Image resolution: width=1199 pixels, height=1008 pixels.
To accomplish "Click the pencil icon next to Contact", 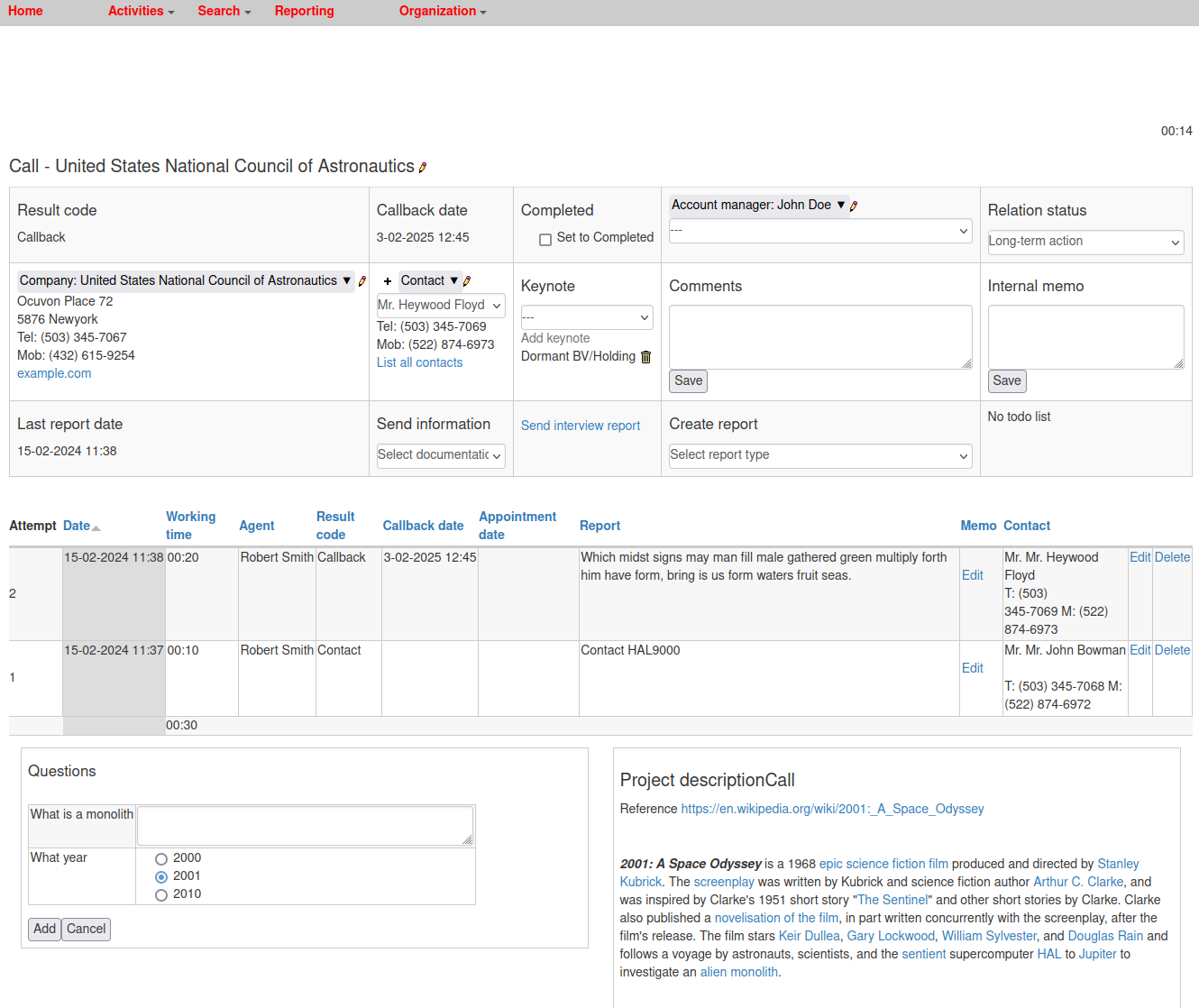I will point(467,281).
